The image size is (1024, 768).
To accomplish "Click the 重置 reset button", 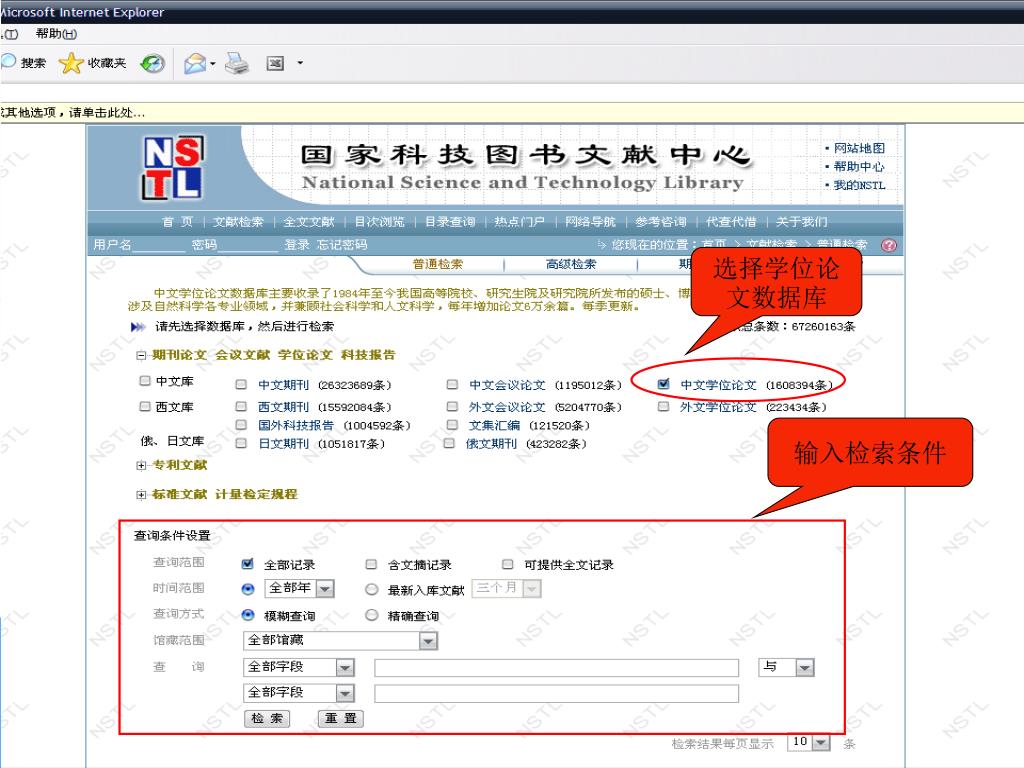I will click(x=340, y=718).
